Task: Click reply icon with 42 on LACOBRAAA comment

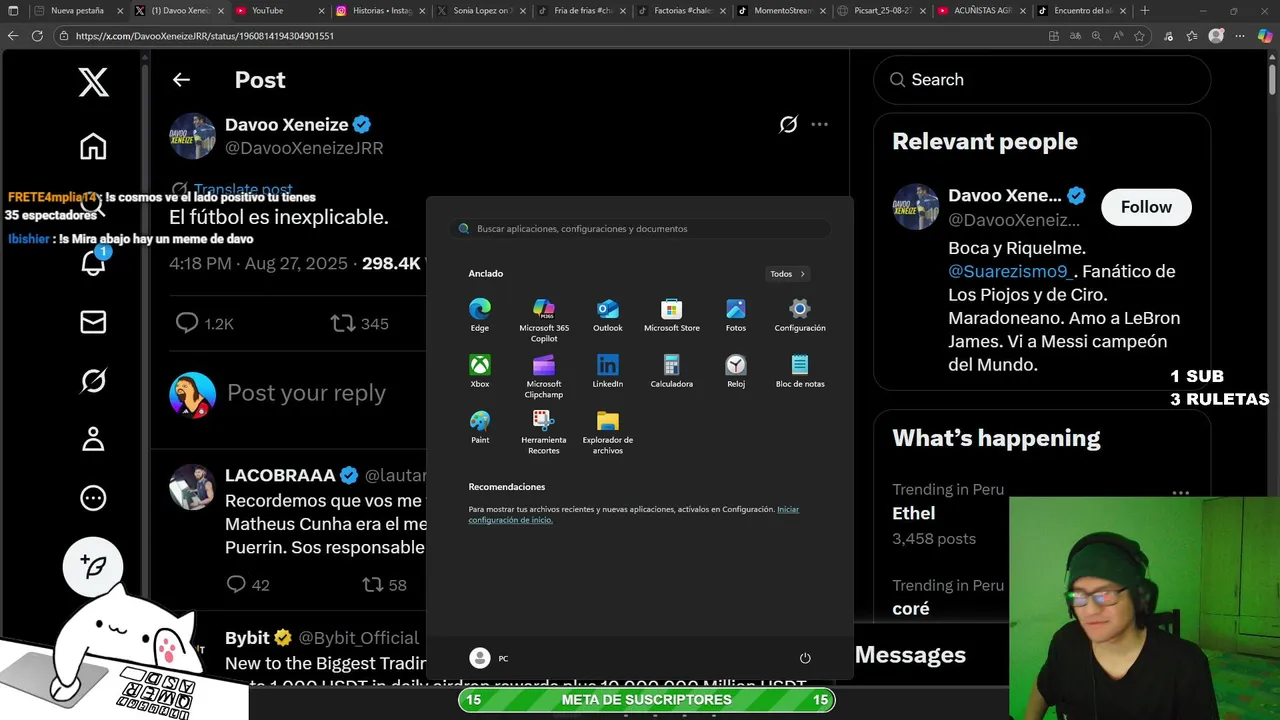Action: 236,584
